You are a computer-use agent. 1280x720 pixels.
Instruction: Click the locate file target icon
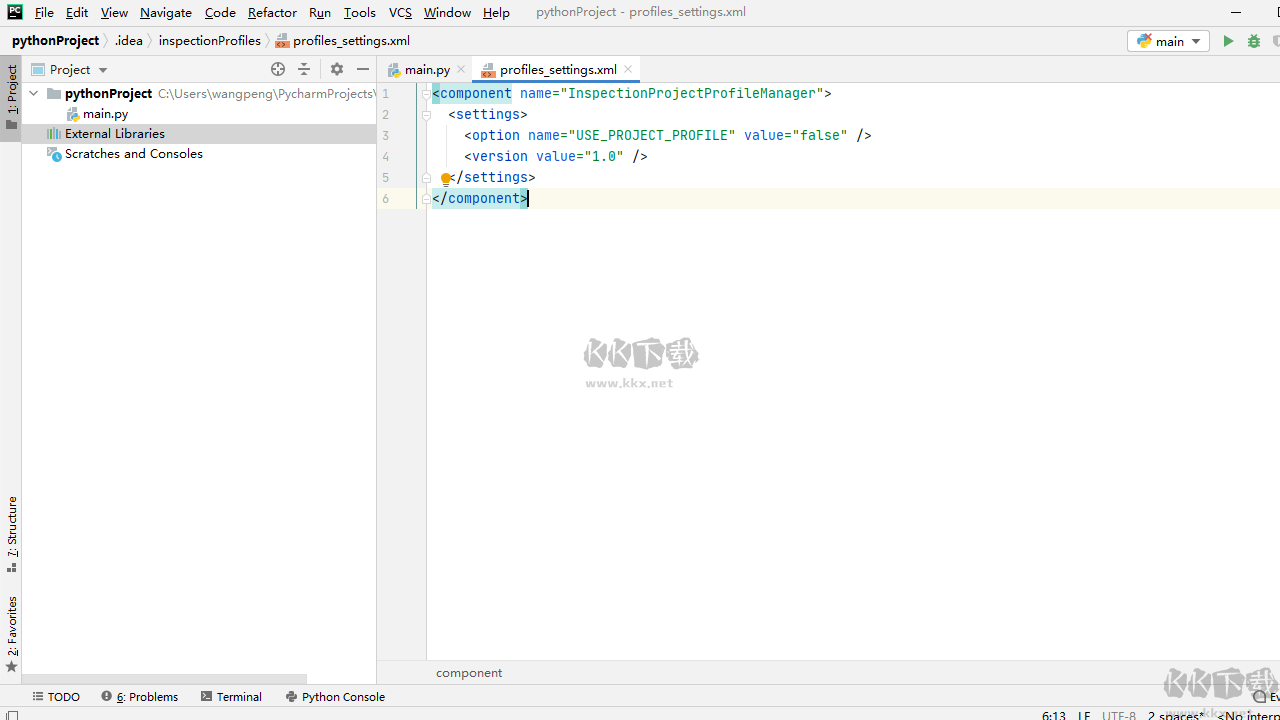(x=278, y=69)
